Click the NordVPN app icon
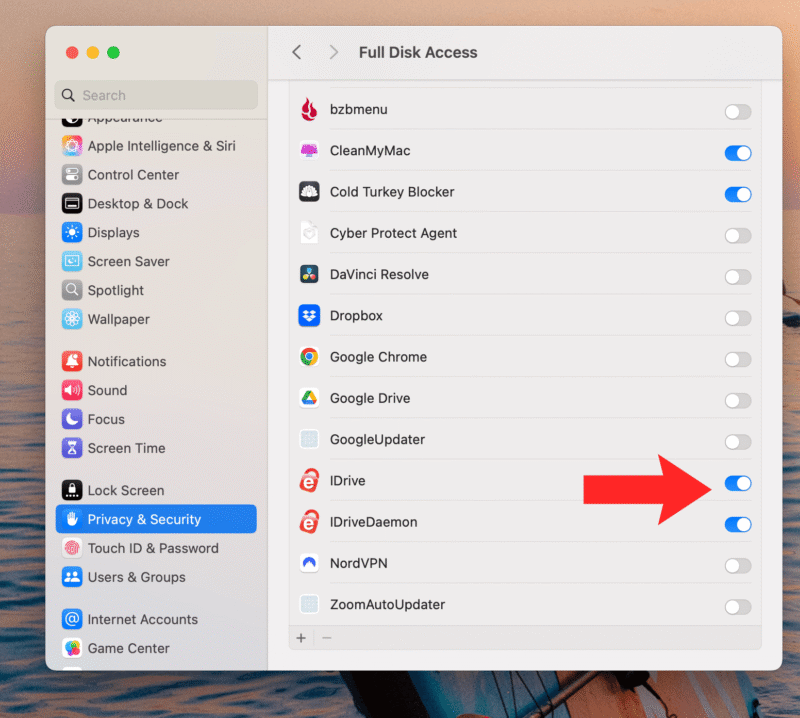Screen dimensions: 800x718 (x=309, y=563)
